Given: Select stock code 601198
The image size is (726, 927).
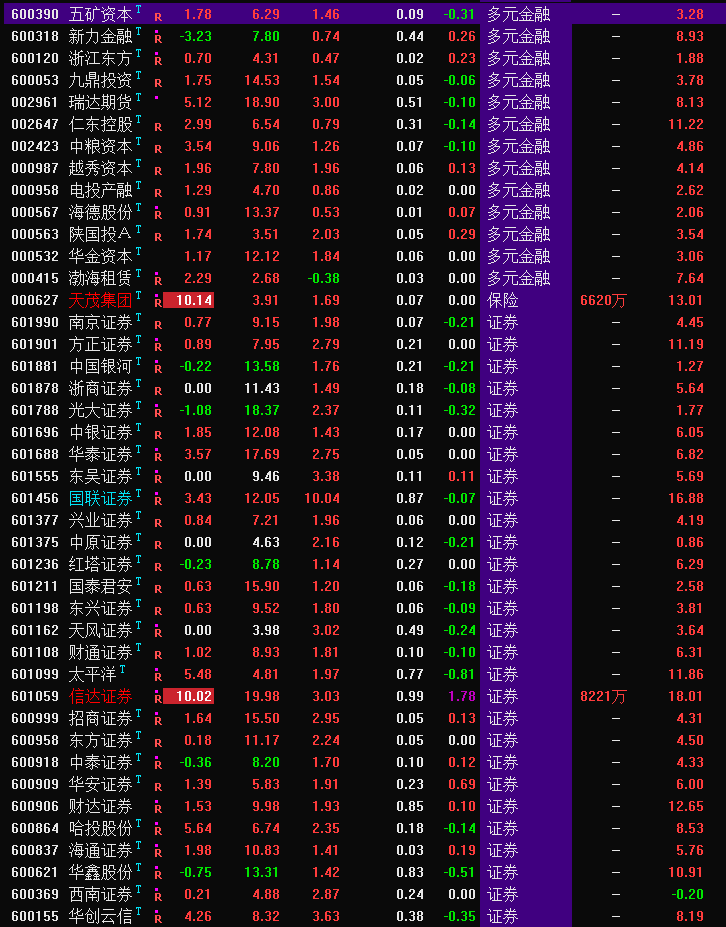Looking at the screenshot, I should 35,608.
